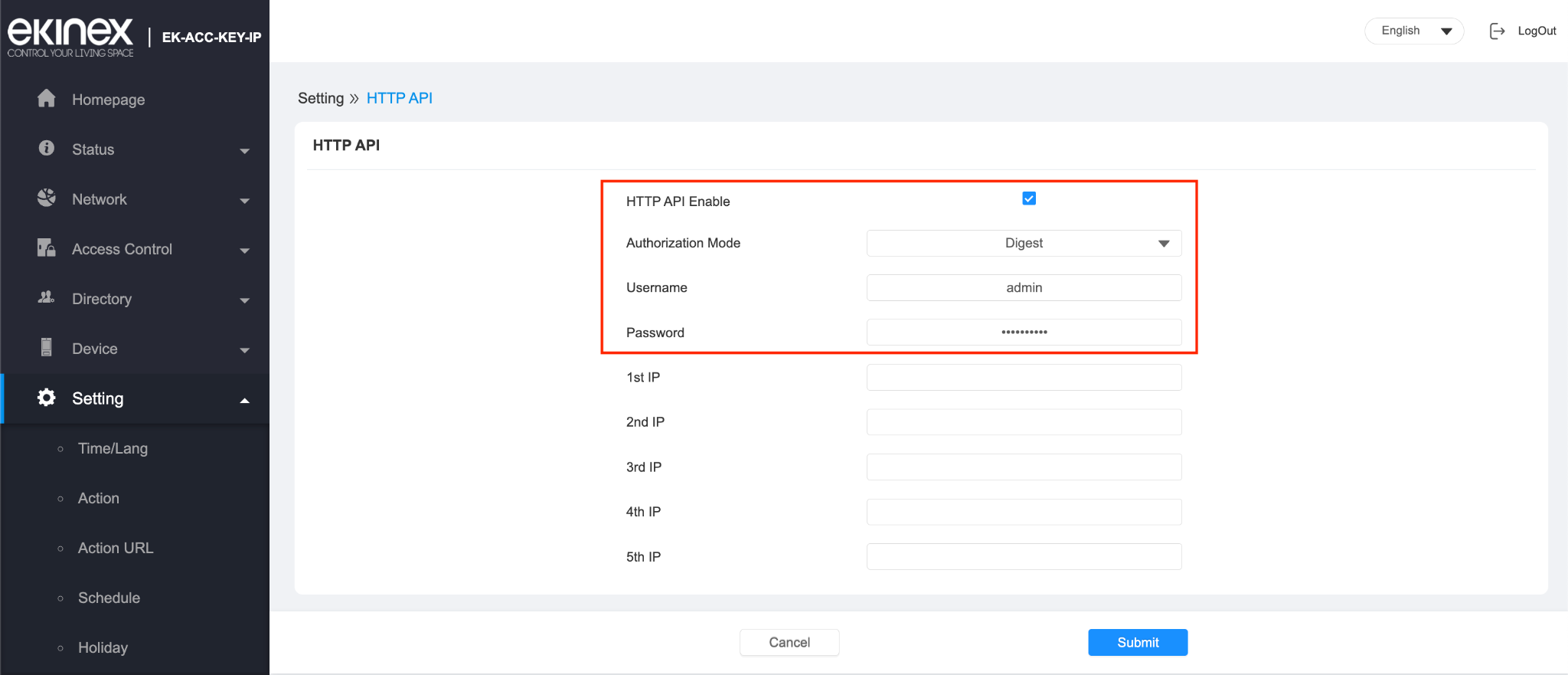Collapse the Setting menu arrow
Viewport: 1568px width, 675px height.
coord(245,400)
